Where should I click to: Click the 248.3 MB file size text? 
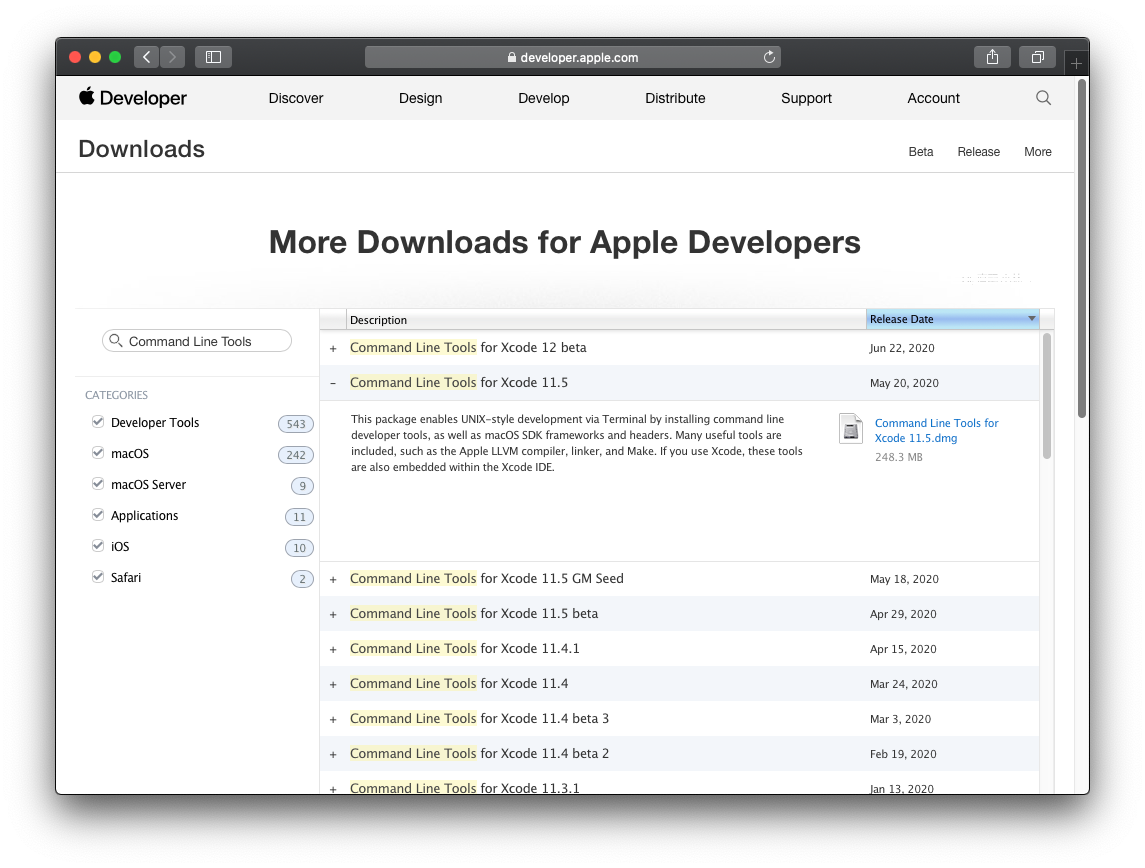(899, 457)
